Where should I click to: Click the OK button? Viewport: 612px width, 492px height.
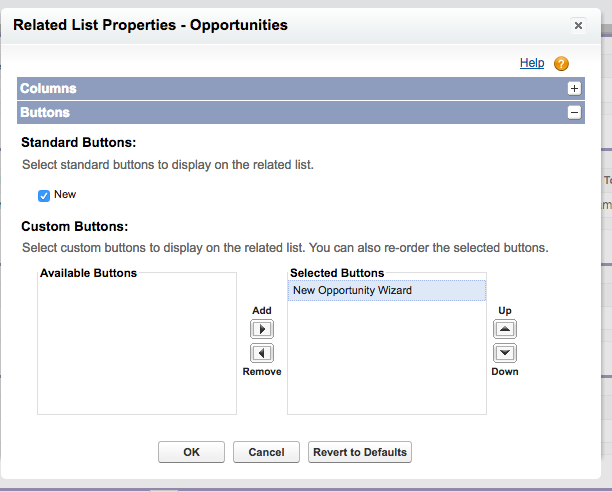point(191,452)
